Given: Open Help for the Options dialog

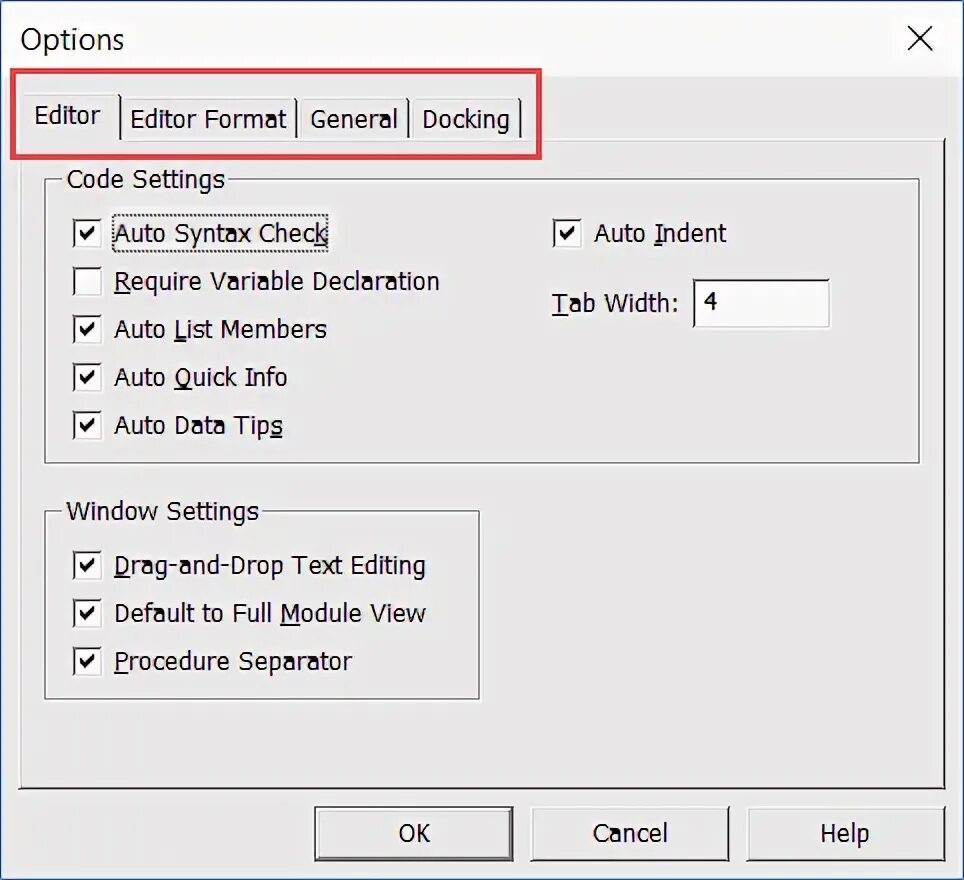Looking at the screenshot, I should point(844,834).
